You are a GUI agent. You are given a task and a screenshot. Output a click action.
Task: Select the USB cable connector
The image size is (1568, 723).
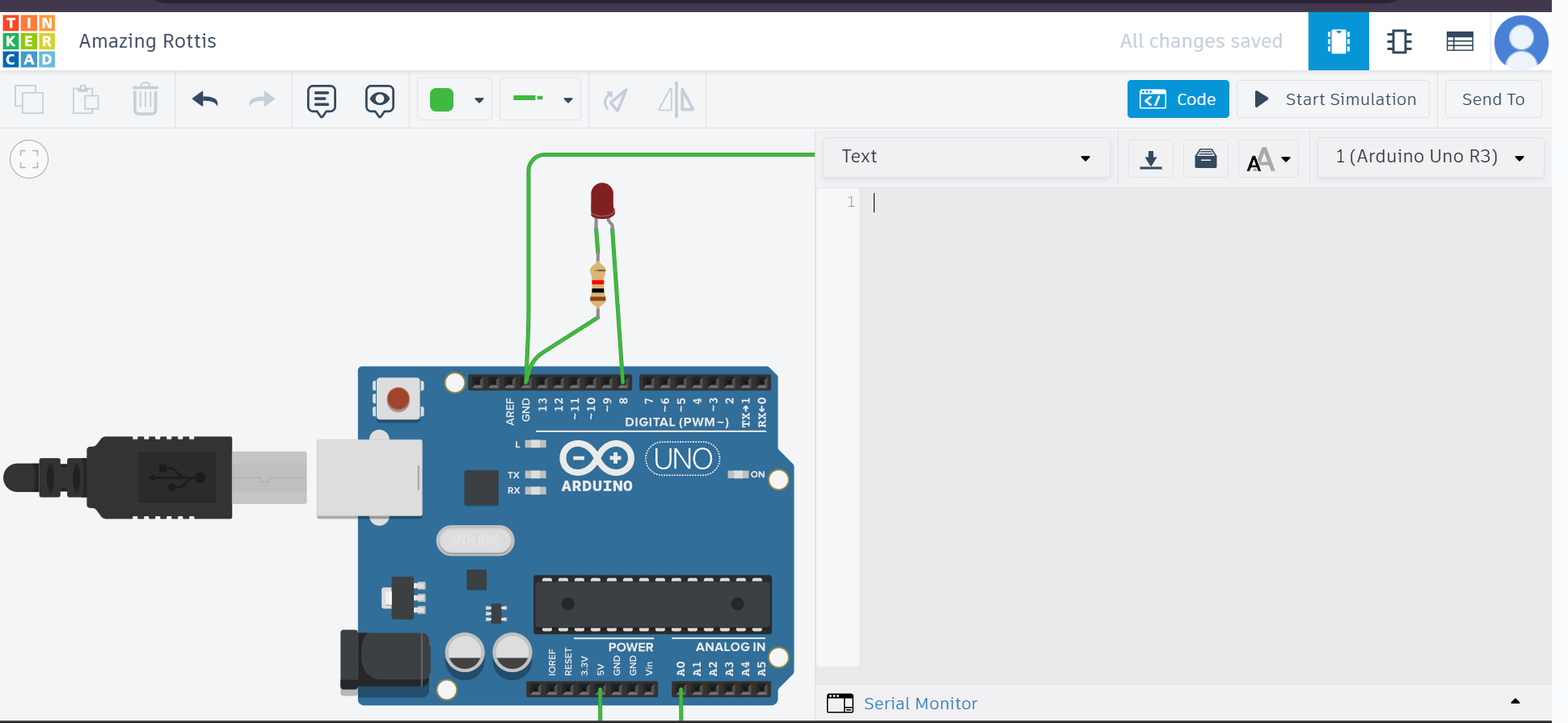pyautogui.click(x=154, y=477)
